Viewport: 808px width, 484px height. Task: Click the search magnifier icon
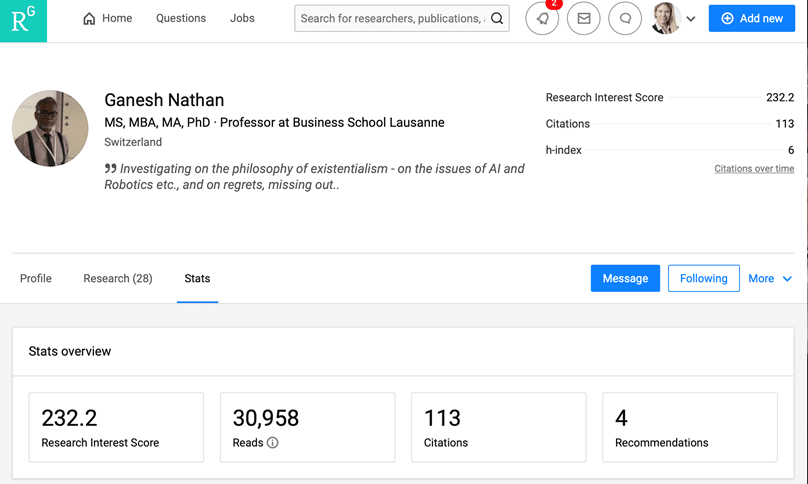(497, 19)
